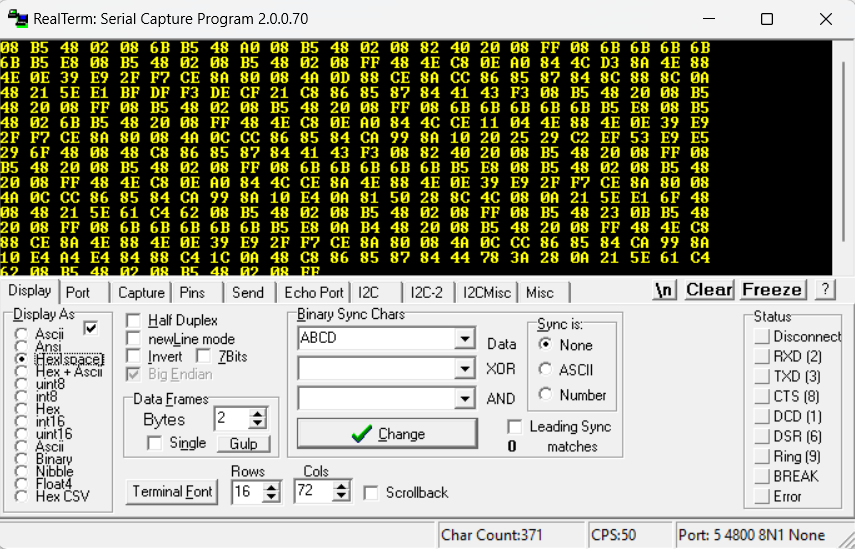This screenshot has width=855, height=549.
Task: Open the I2CMisc tab
Action: (487, 293)
